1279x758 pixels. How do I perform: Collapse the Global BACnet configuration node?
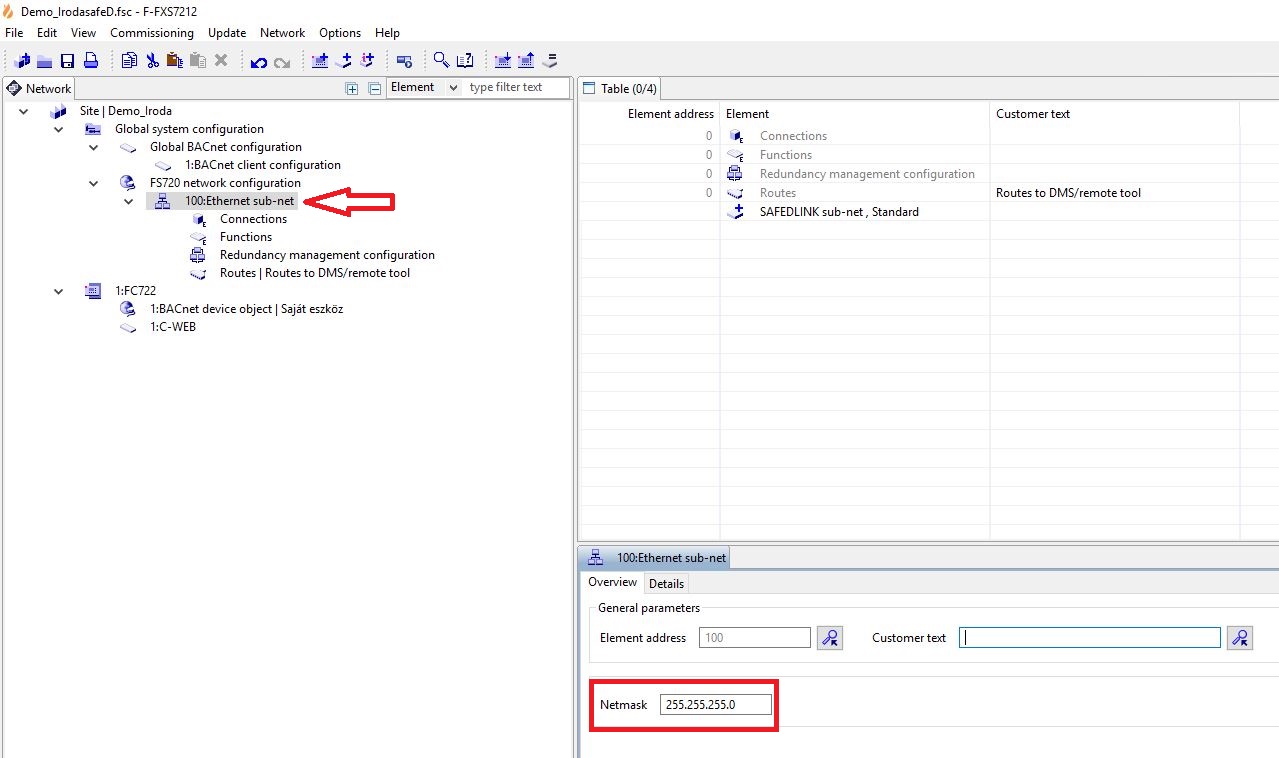point(94,147)
